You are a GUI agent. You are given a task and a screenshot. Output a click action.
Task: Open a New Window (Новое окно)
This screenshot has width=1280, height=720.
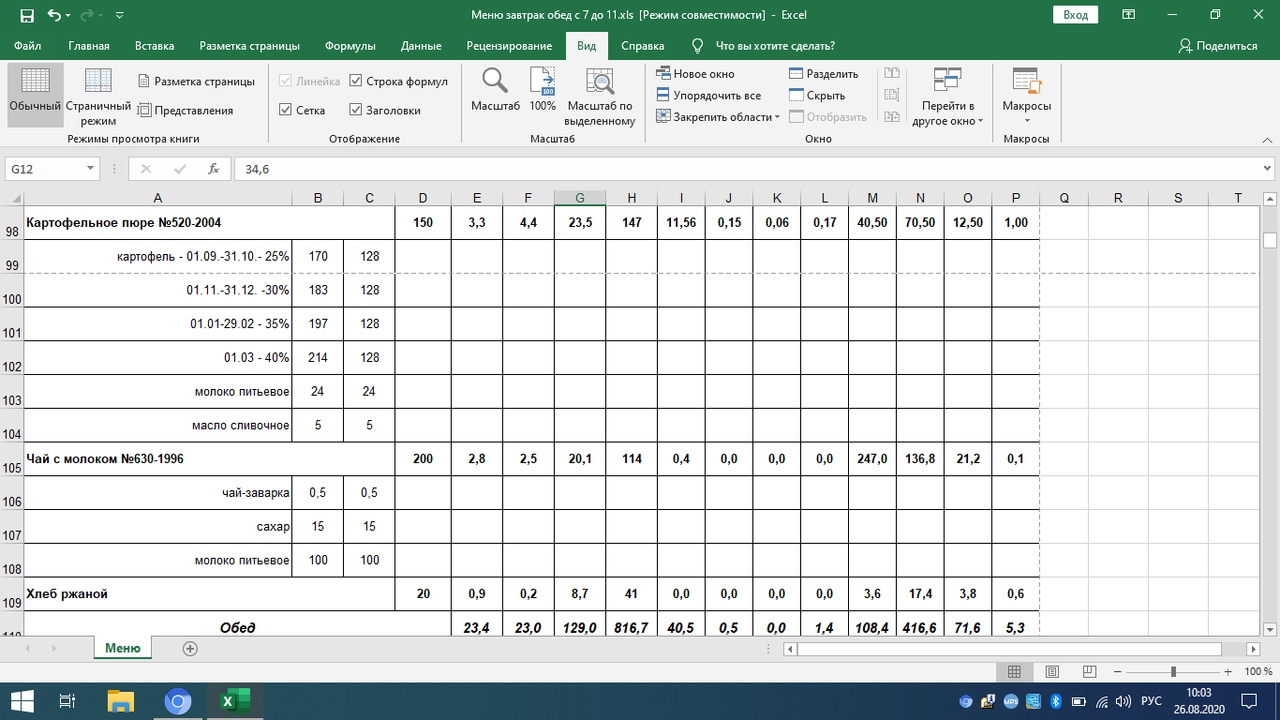(696, 74)
